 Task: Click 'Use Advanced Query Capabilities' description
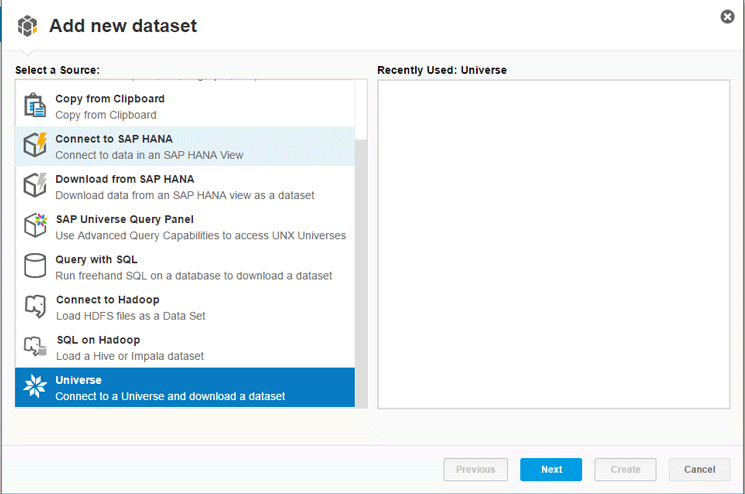201,236
